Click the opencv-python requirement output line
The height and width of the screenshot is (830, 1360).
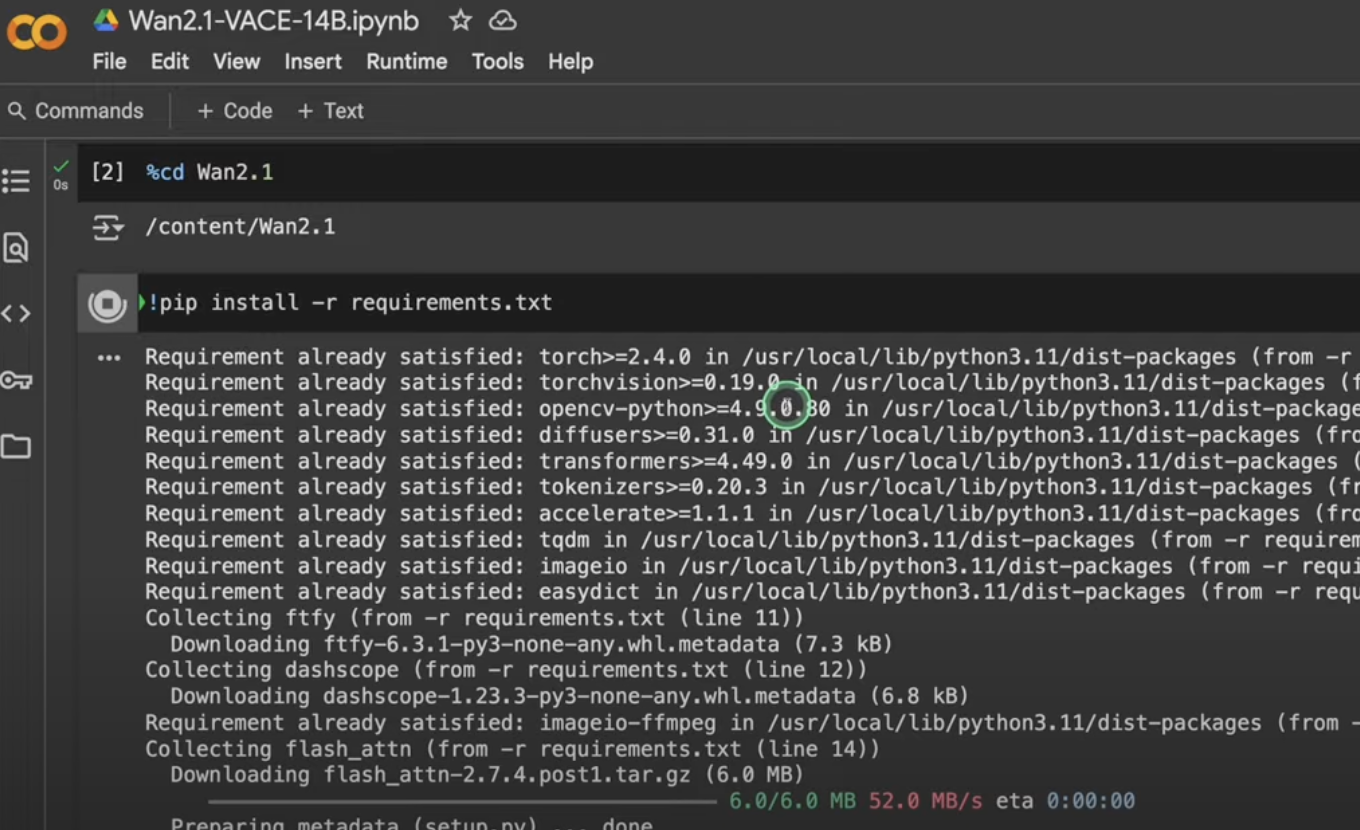click(752, 409)
